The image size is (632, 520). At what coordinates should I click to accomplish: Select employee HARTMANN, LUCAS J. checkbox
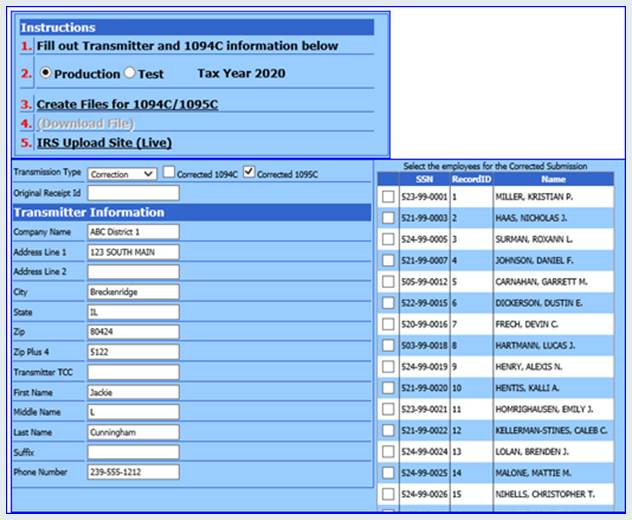tap(388, 345)
